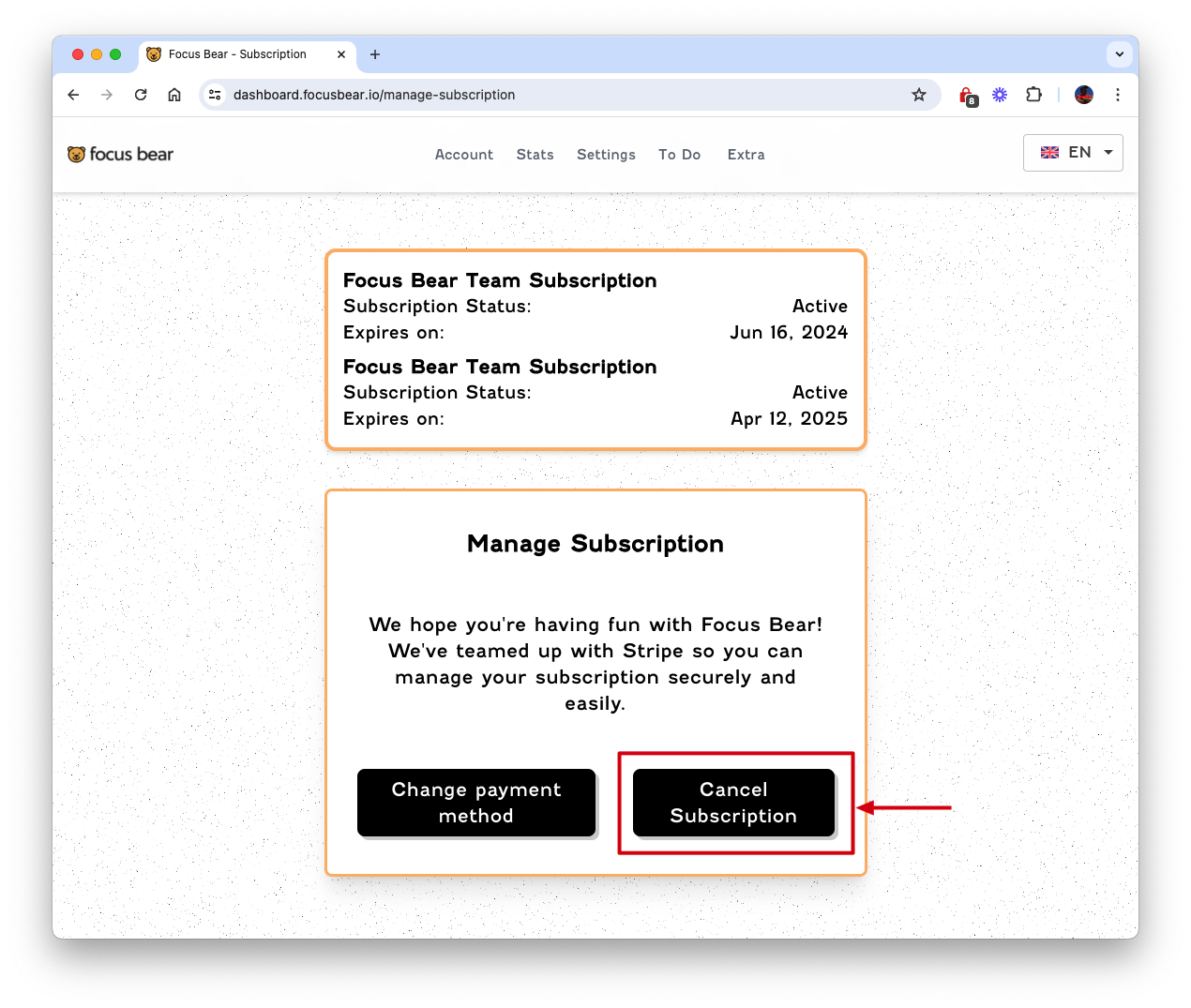Open a new browser tab
This screenshot has height=1008, width=1191.
[x=375, y=54]
